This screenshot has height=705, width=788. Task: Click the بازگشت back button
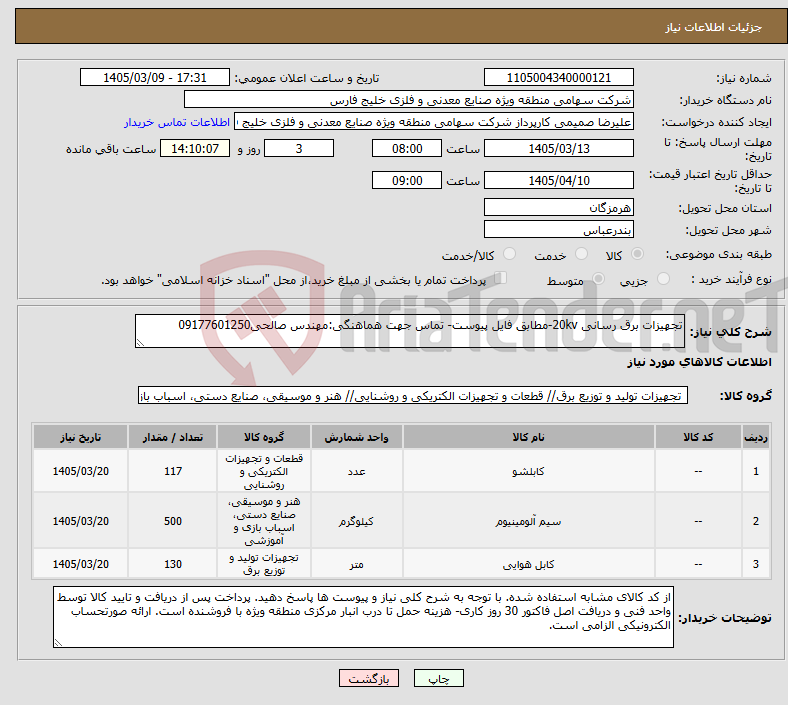(x=369, y=678)
